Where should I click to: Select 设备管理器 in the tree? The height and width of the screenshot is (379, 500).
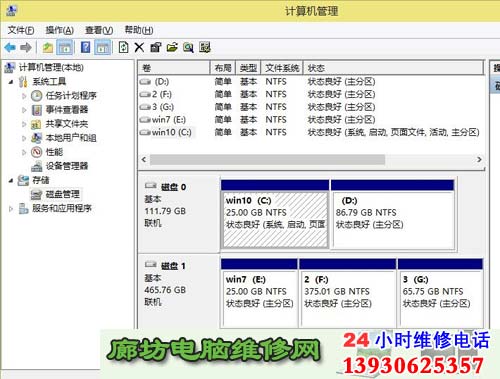coord(67,166)
